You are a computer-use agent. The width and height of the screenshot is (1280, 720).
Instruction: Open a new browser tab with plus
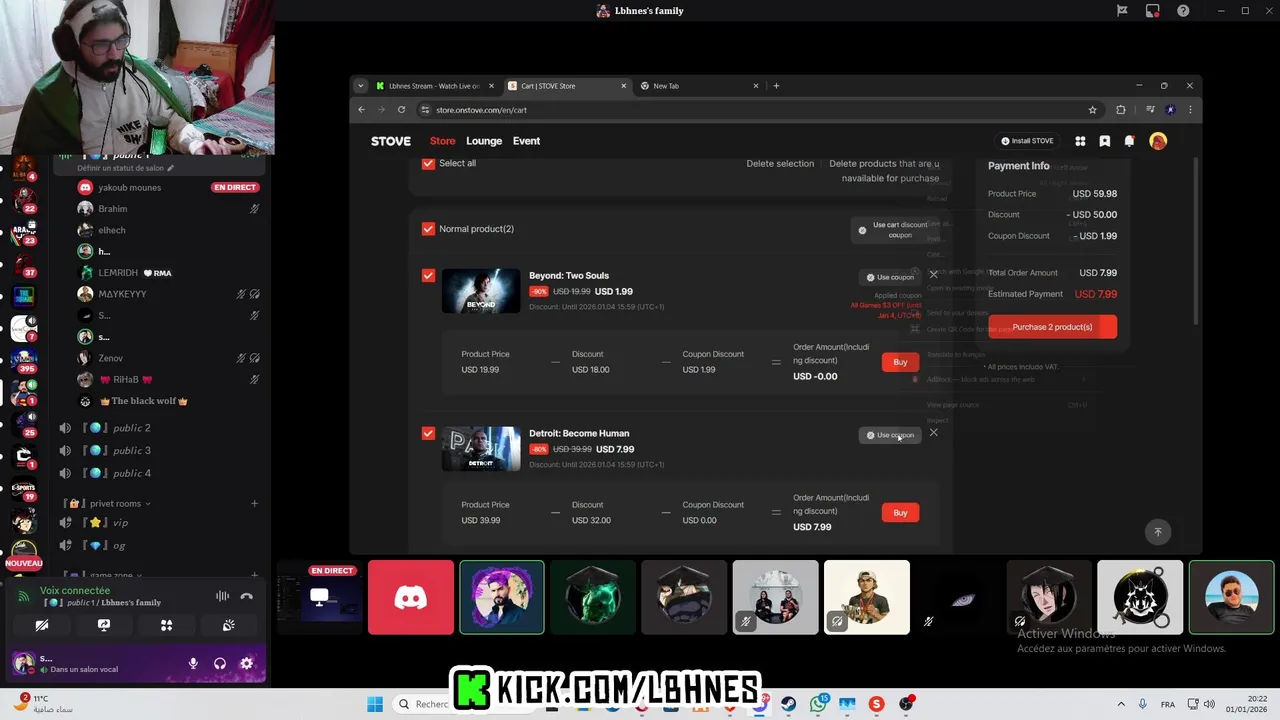776,86
